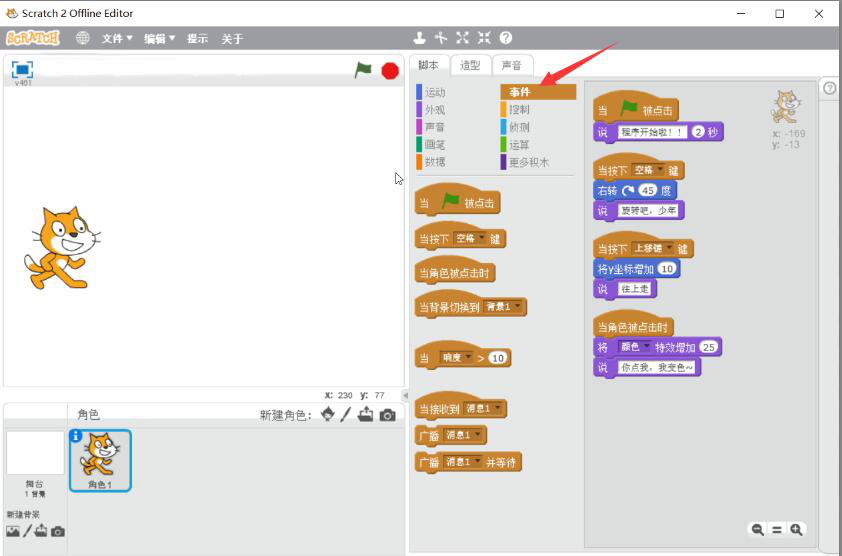Select the 侦测 block category

coord(516,127)
